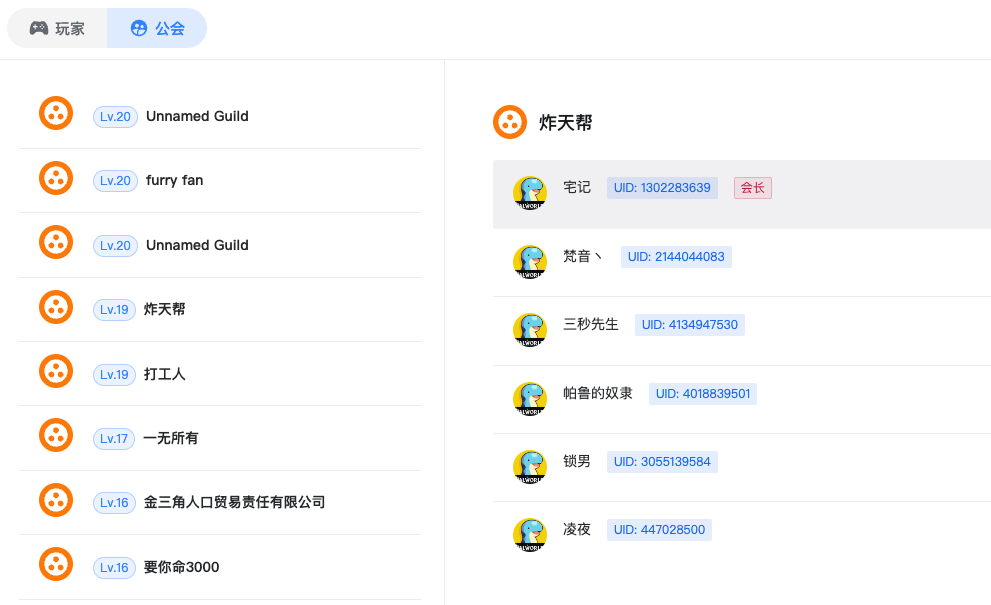Click the 会长 badge next to 宅记
Image resolution: width=991 pixels, height=605 pixels.
753,188
